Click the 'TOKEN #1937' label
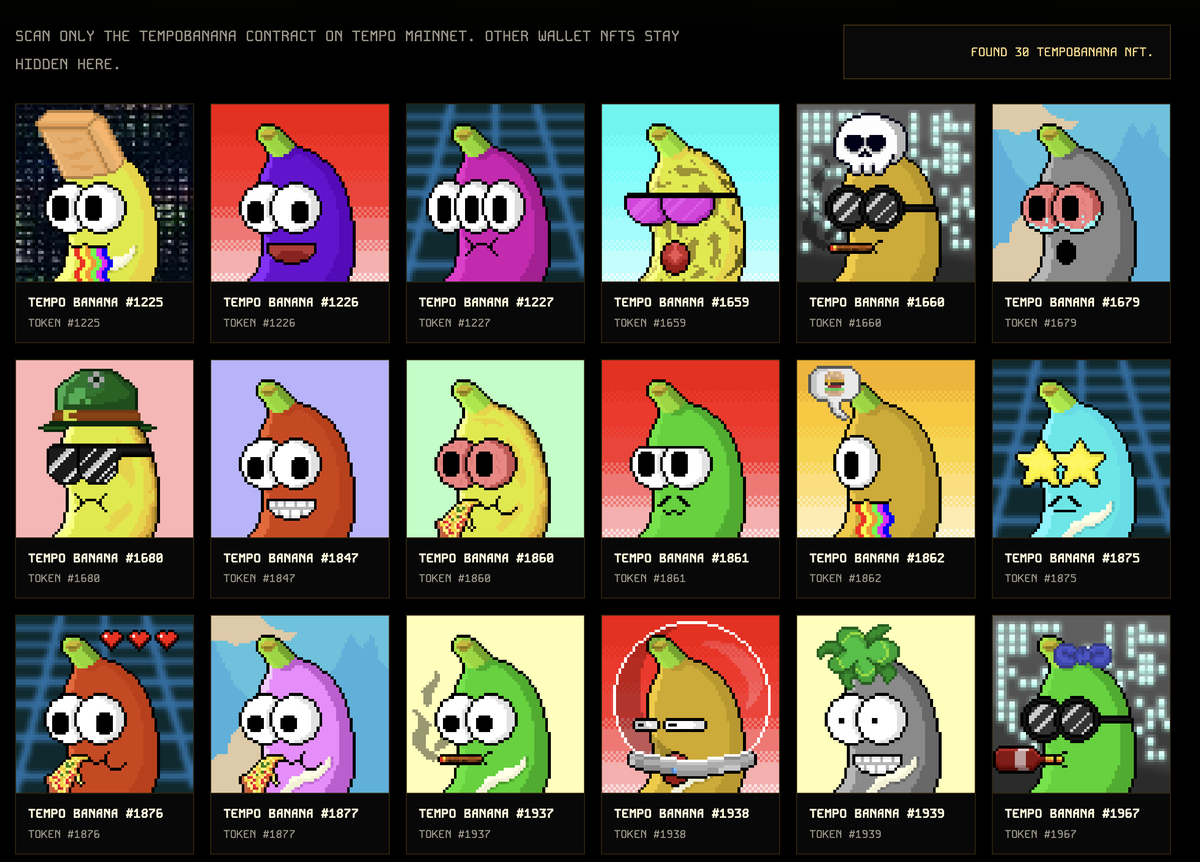This screenshot has height=862, width=1200. point(455,835)
